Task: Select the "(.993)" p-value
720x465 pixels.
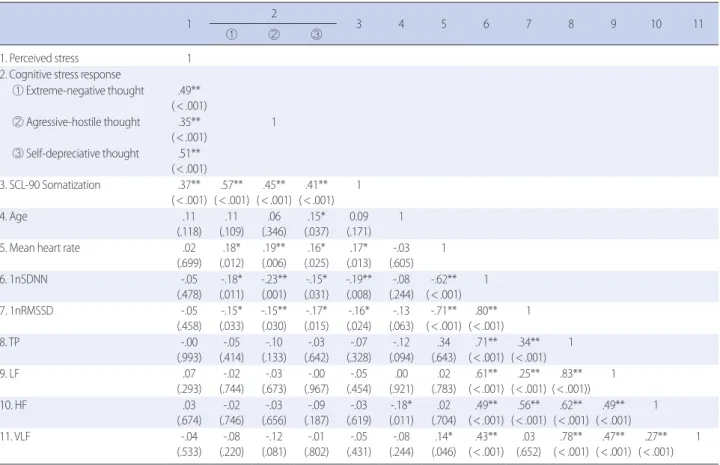Action: [x=189, y=358]
